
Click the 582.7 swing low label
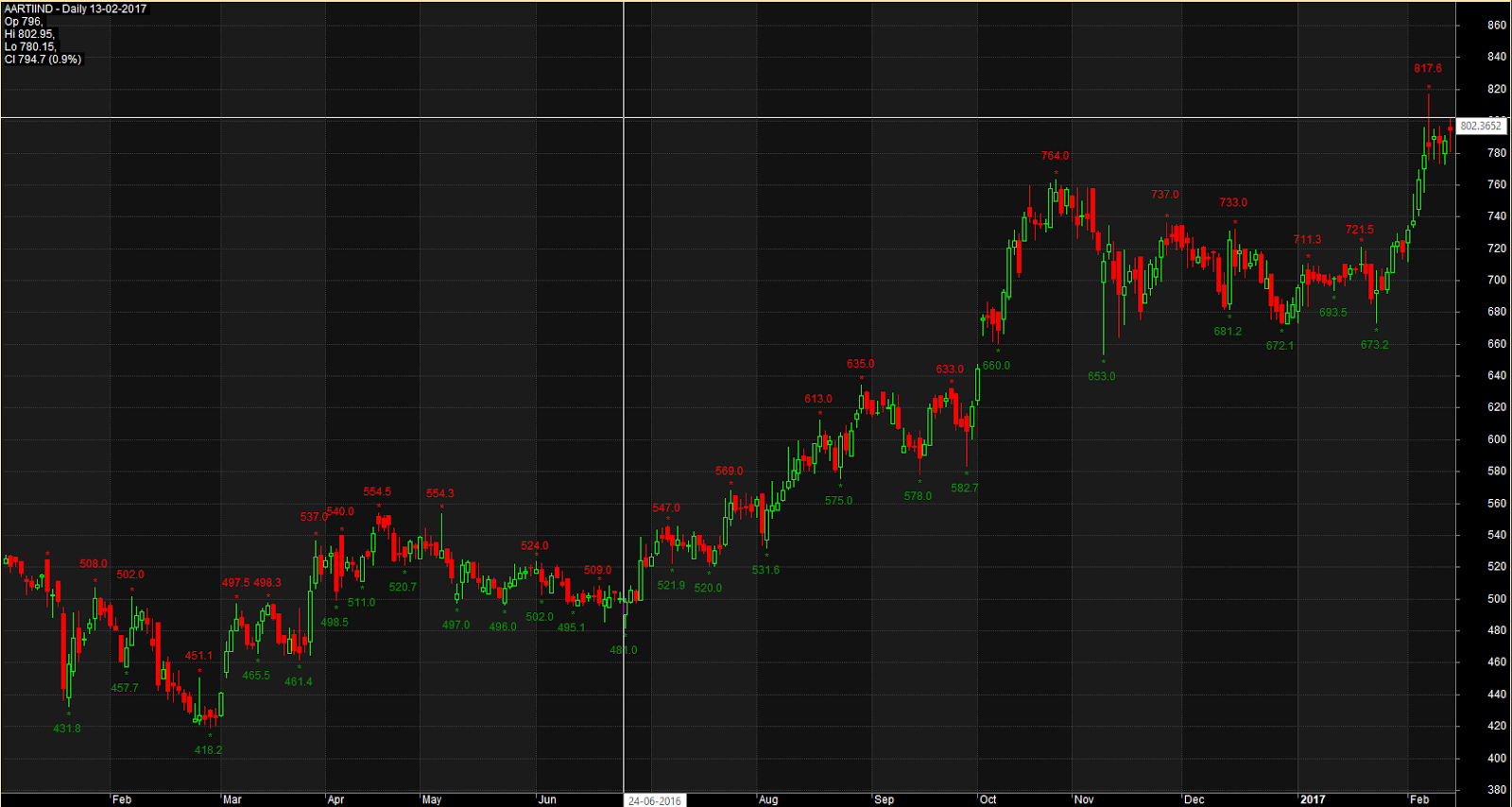(965, 489)
